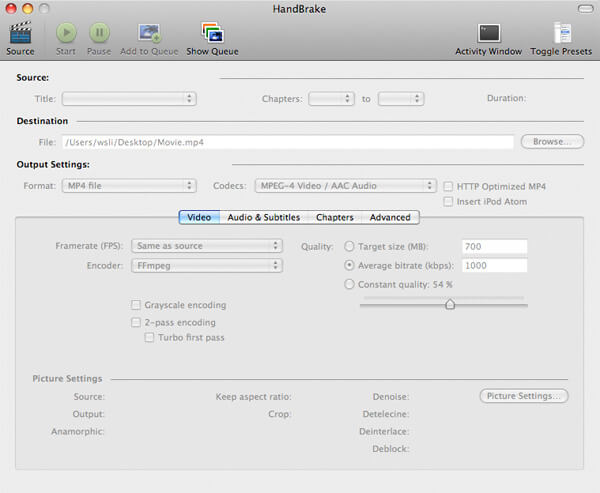Open the Codecs MPEG-4 Video dropdown
Screen dimensions: 600x493
pyautogui.click(x=346, y=186)
